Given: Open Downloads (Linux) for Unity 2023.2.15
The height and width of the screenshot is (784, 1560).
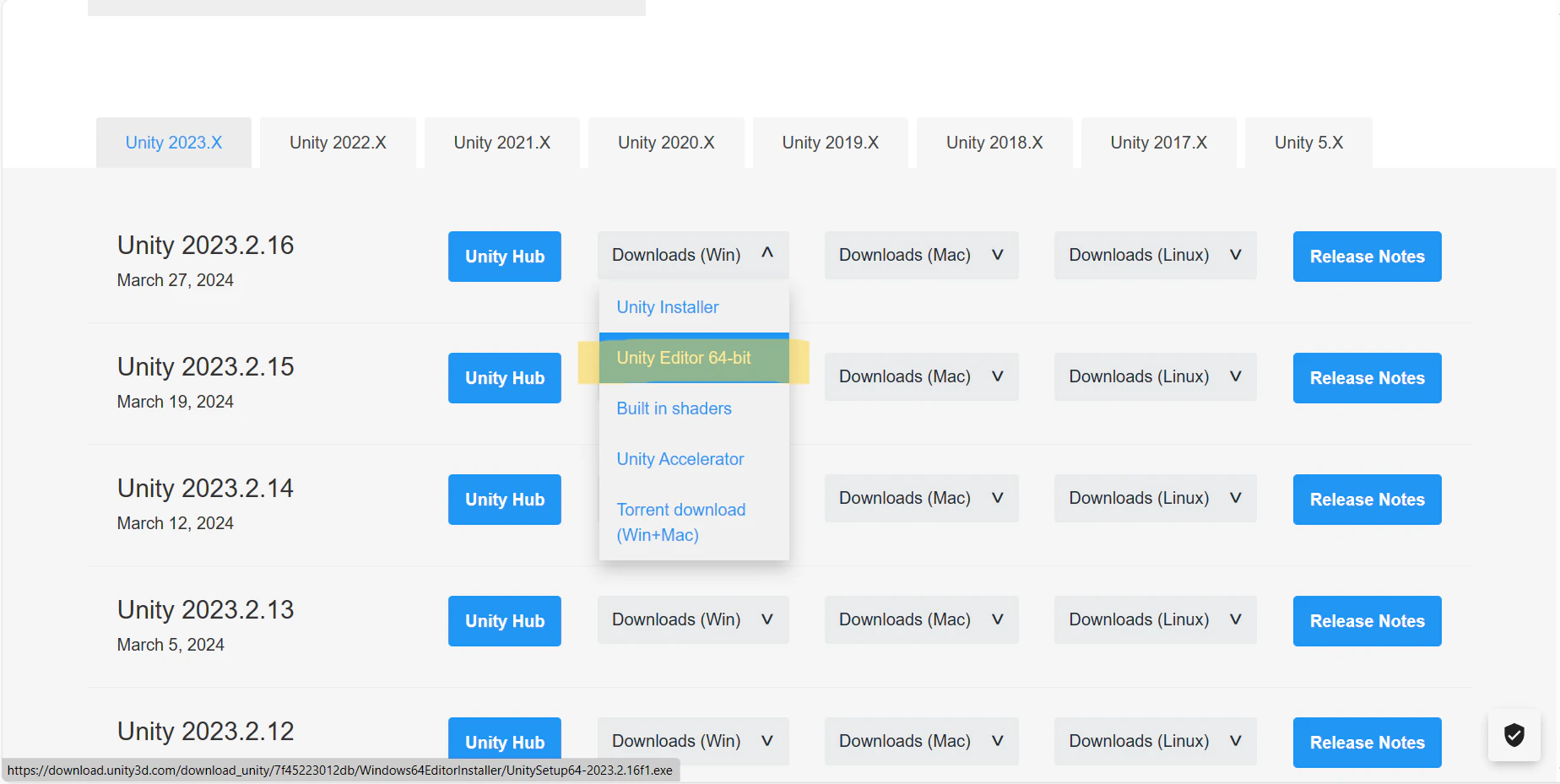Looking at the screenshot, I should click(1156, 376).
